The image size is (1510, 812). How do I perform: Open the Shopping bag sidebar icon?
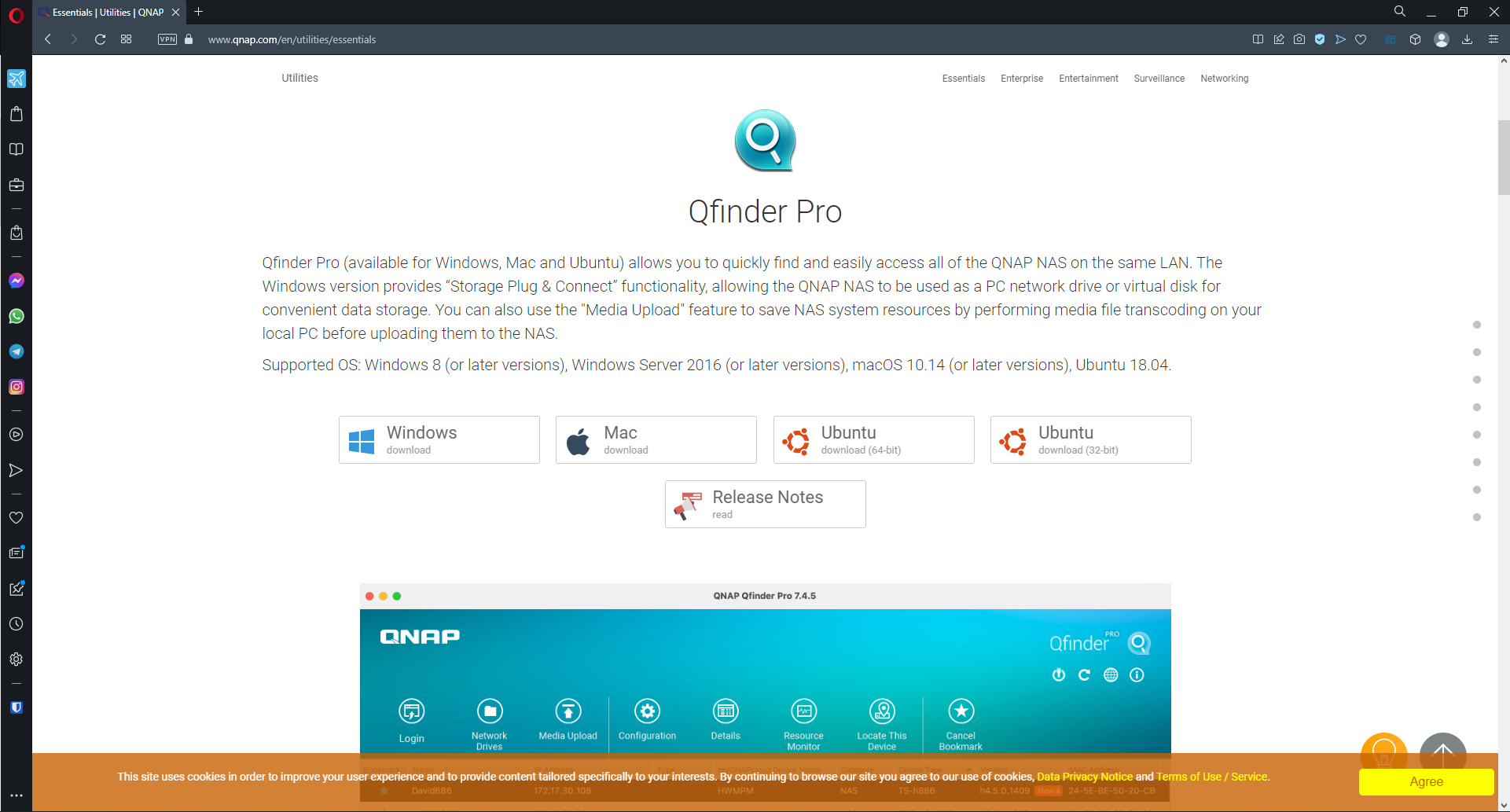pyautogui.click(x=17, y=114)
